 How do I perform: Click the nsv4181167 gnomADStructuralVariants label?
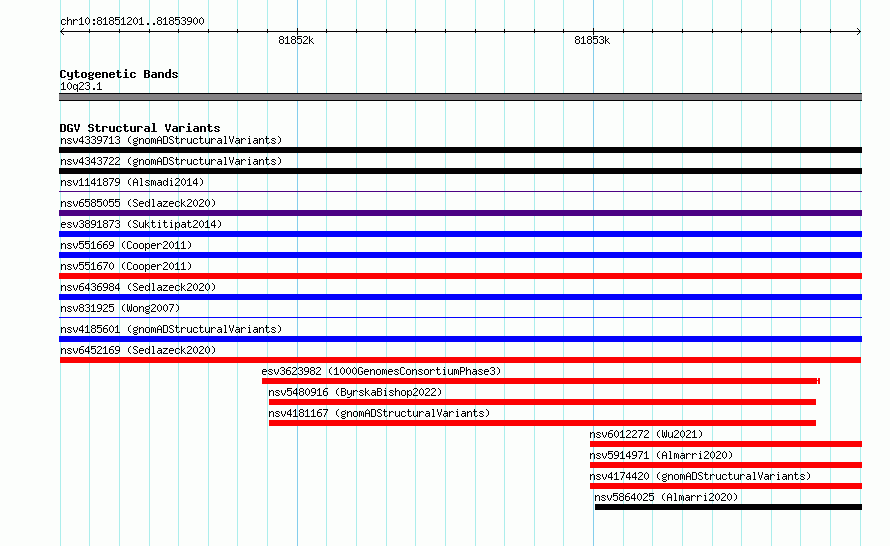pyautogui.click(x=379, y=413)
